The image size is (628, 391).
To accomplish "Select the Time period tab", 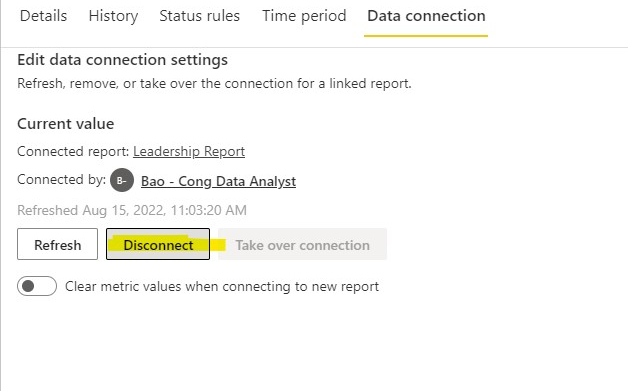I will tap(304, 16).
